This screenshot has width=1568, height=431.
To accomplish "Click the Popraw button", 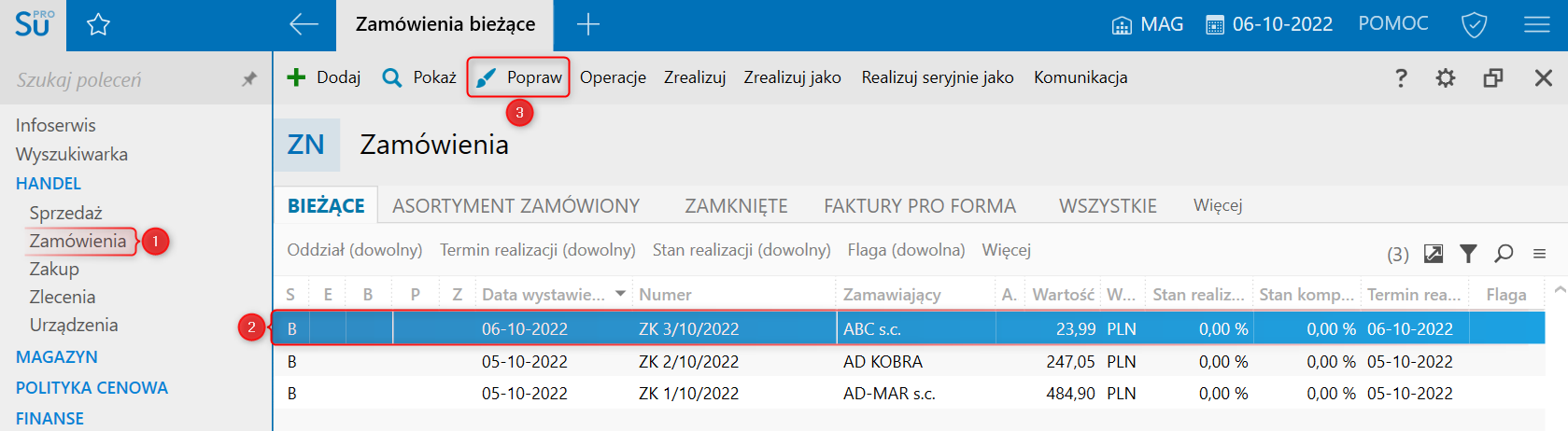I will click(518, 77).
